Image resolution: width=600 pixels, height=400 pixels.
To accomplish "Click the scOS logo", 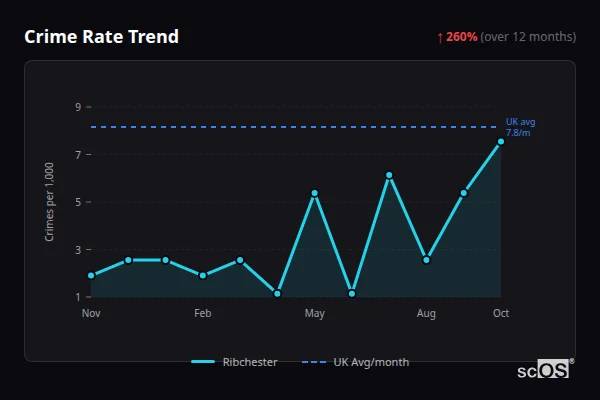I will 545,369.
